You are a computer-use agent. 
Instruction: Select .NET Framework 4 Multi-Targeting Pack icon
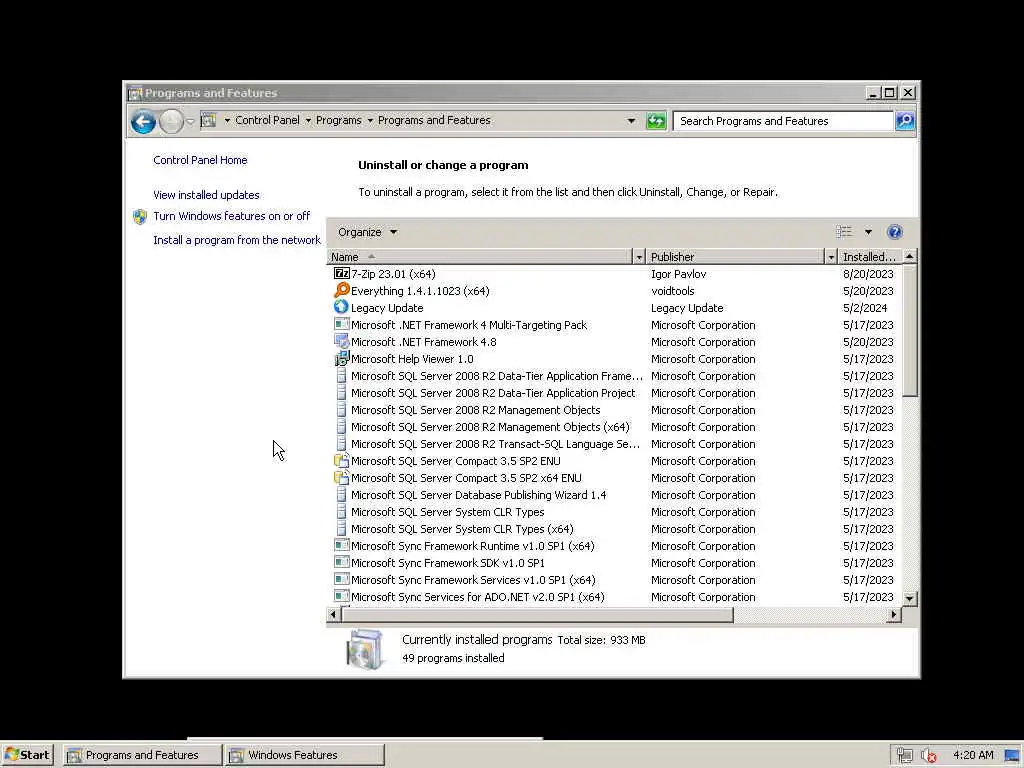point(342,325)
